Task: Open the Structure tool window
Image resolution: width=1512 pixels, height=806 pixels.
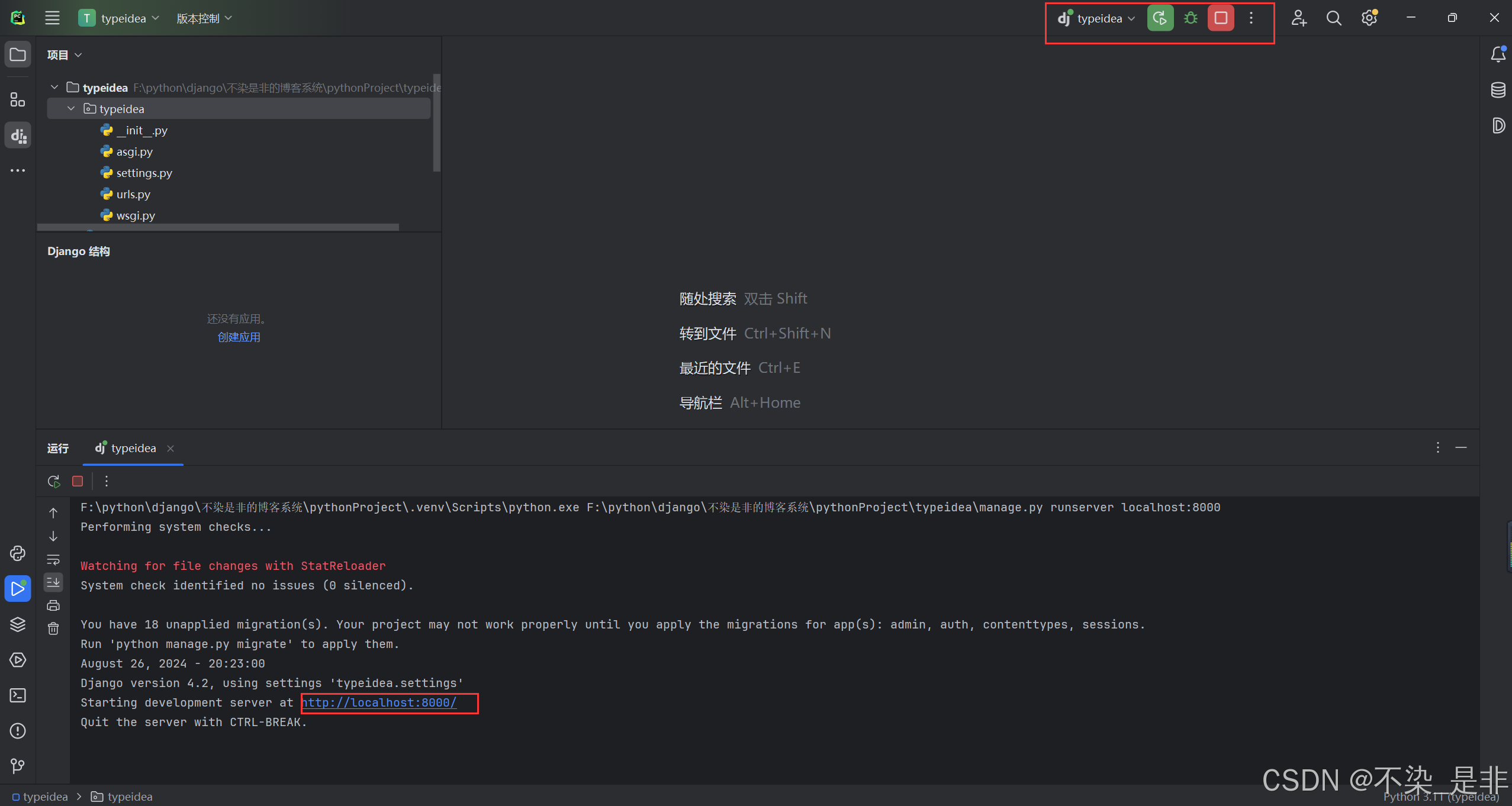Action: (18, 99)
